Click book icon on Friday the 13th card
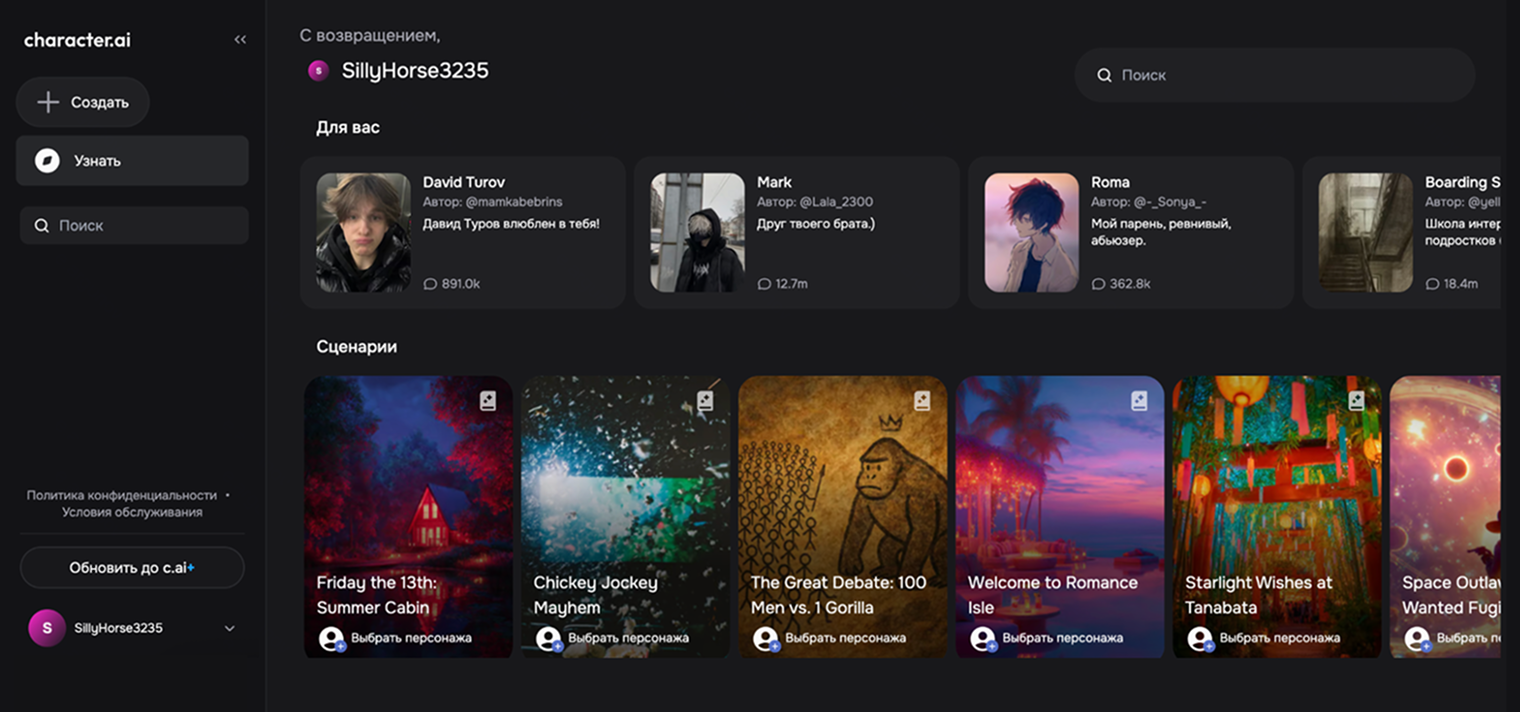Screen dimensions: 1520x712 coord(487,401)
